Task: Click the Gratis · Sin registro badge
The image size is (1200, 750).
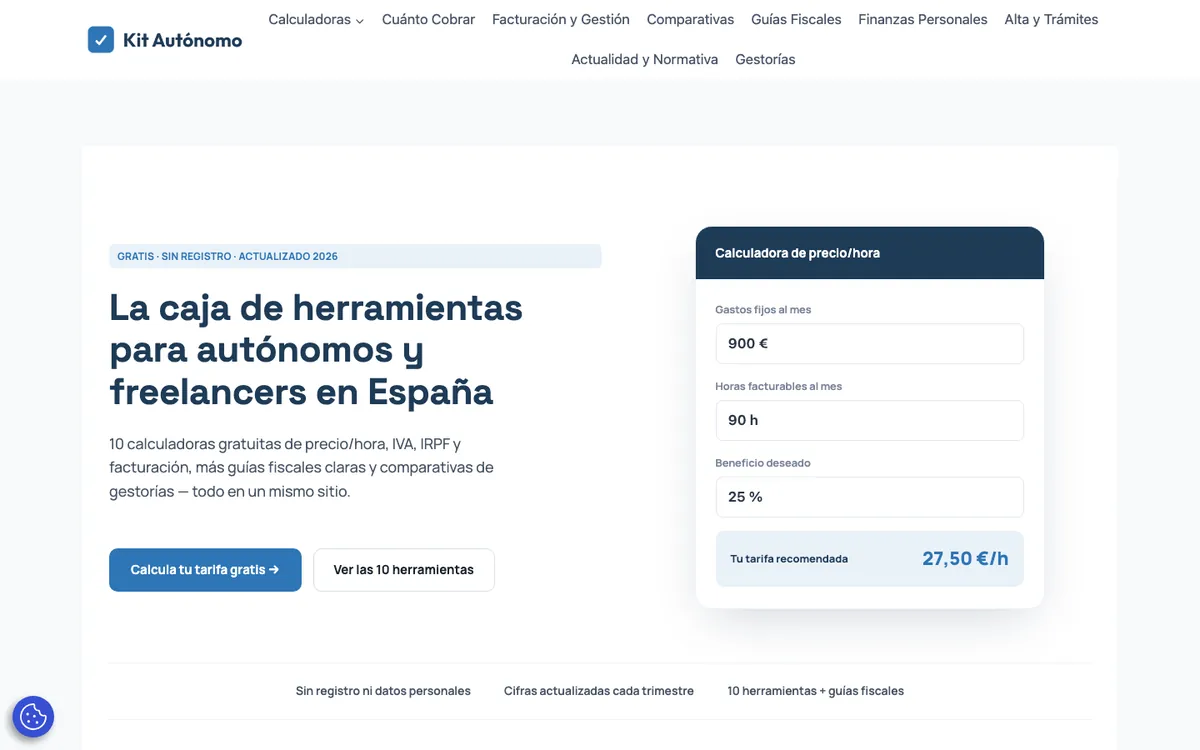Action: [355, 256]
